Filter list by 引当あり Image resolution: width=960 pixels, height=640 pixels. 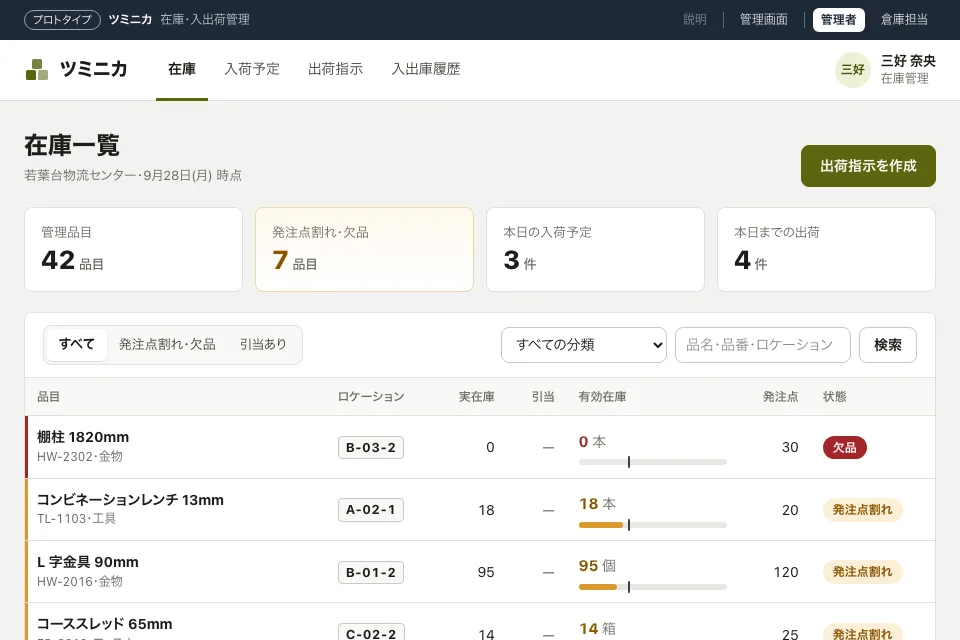[x=263, y=344]
